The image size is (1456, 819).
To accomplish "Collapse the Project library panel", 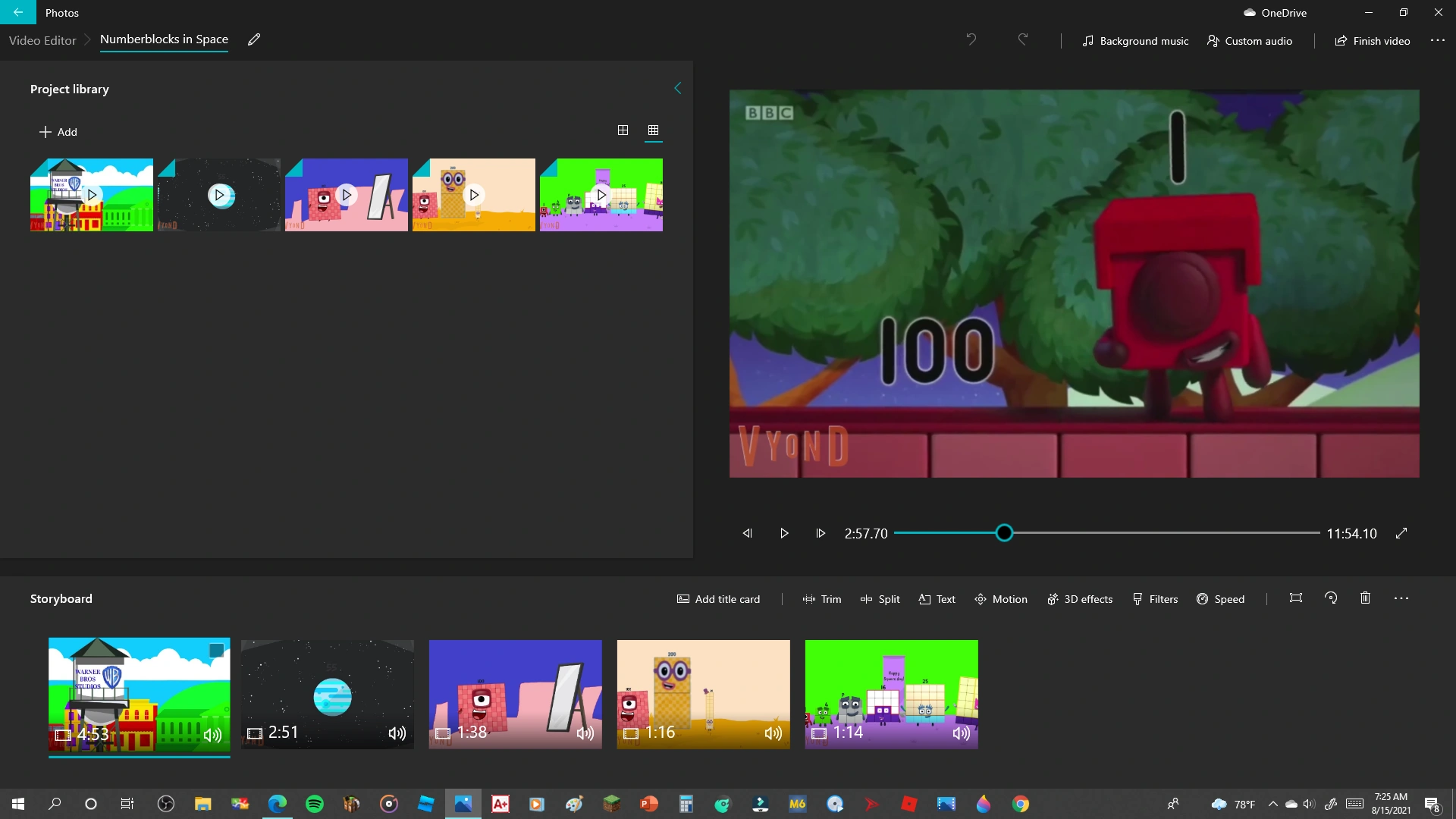I will 677,88.
